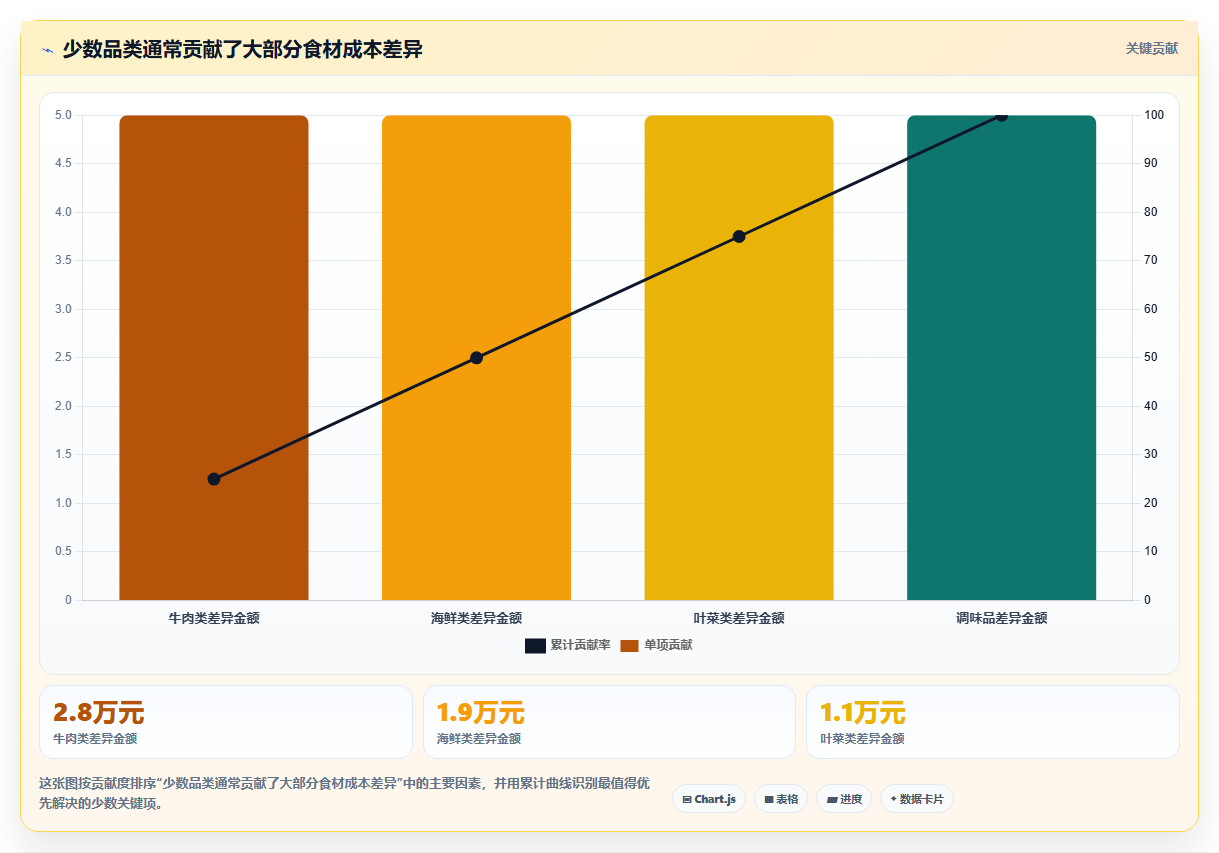Click the 数据卡片 chip icon

893,799
